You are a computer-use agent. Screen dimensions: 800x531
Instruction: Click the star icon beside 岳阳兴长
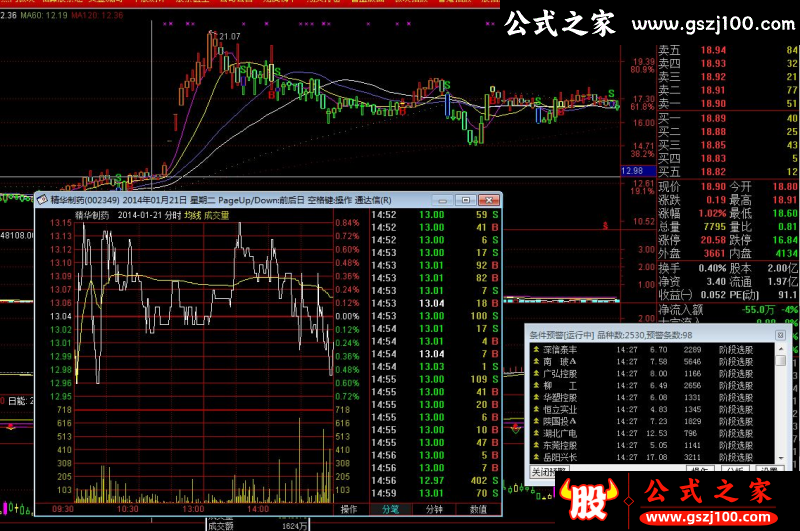(x=536, y=457)
